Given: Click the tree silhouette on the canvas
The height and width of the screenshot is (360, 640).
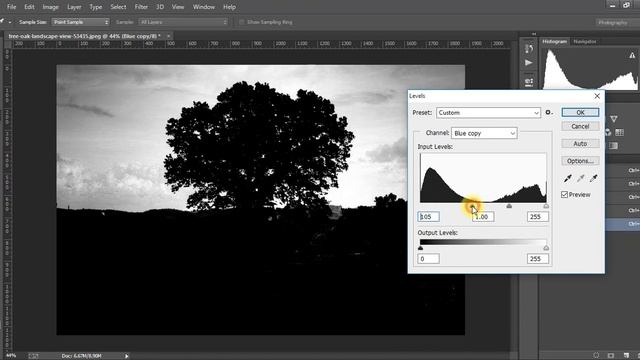Looking at the screenshot, I should [x=258, y=147].
